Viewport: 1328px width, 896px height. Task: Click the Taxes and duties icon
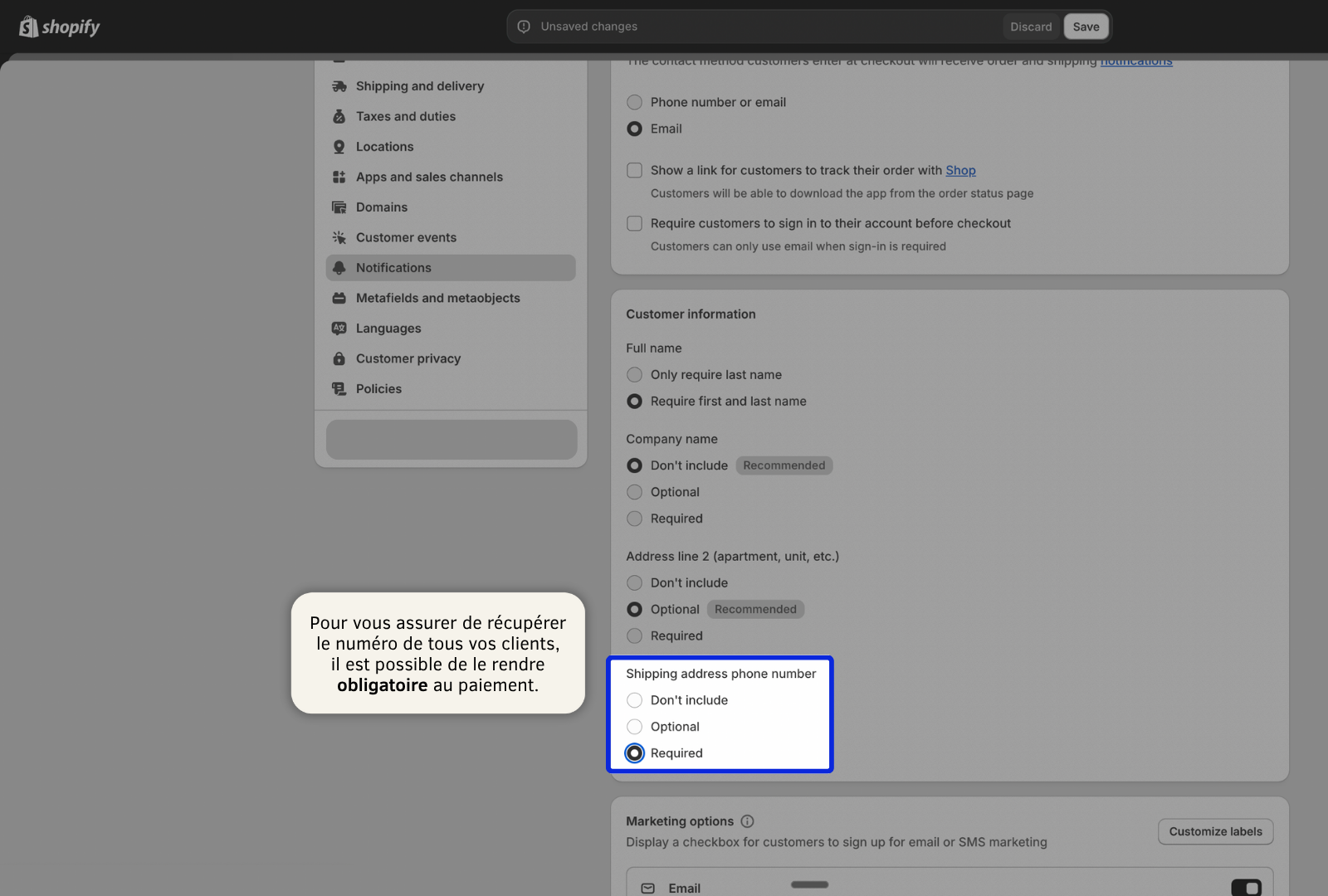pos(339,117)
